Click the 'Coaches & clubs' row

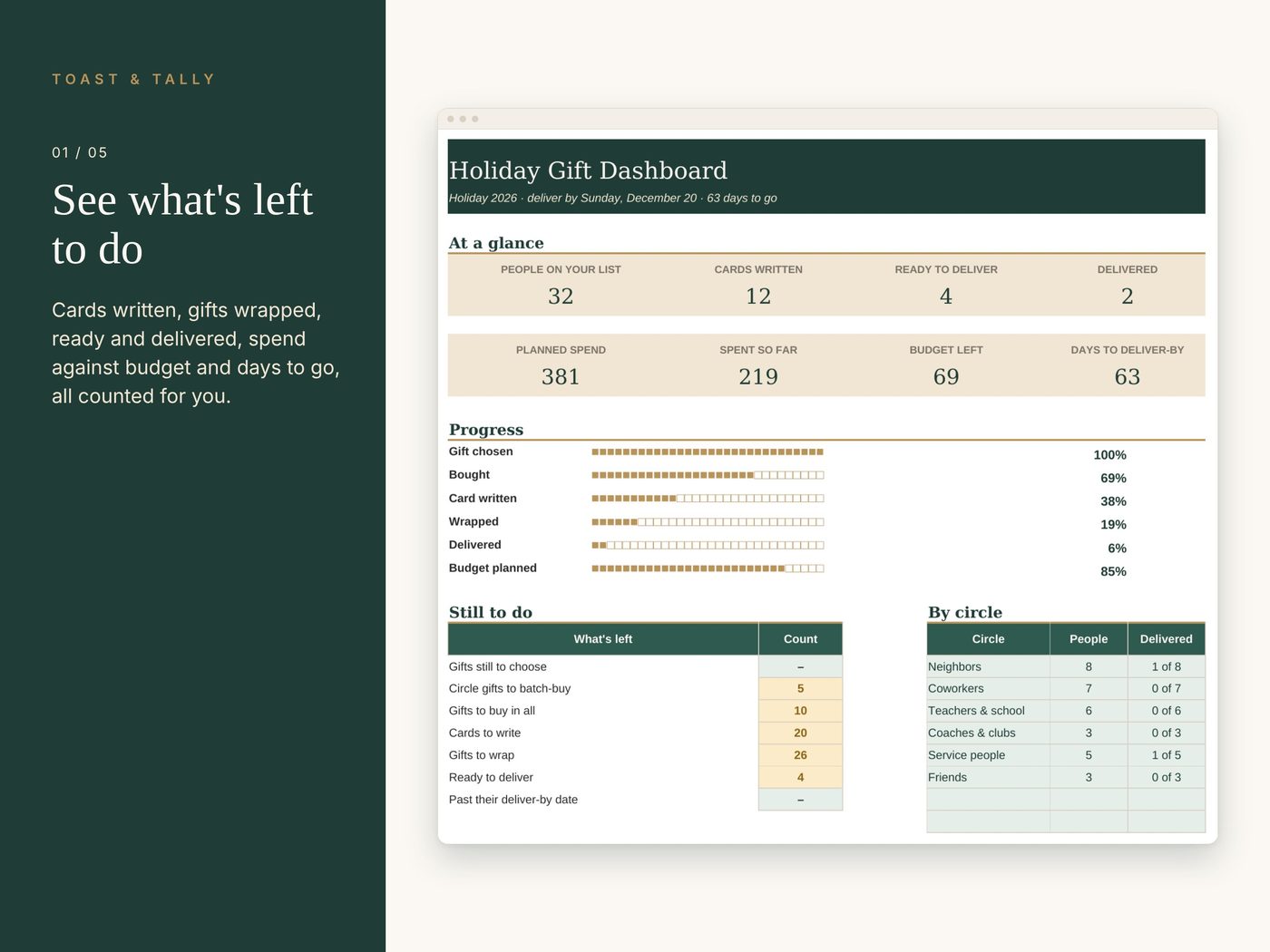[x=1066, y=733]
